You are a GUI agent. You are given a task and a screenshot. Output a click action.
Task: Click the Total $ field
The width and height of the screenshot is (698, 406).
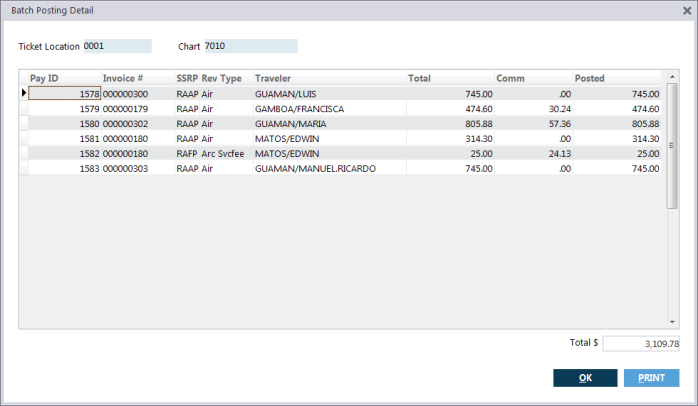tap(641, 343)
